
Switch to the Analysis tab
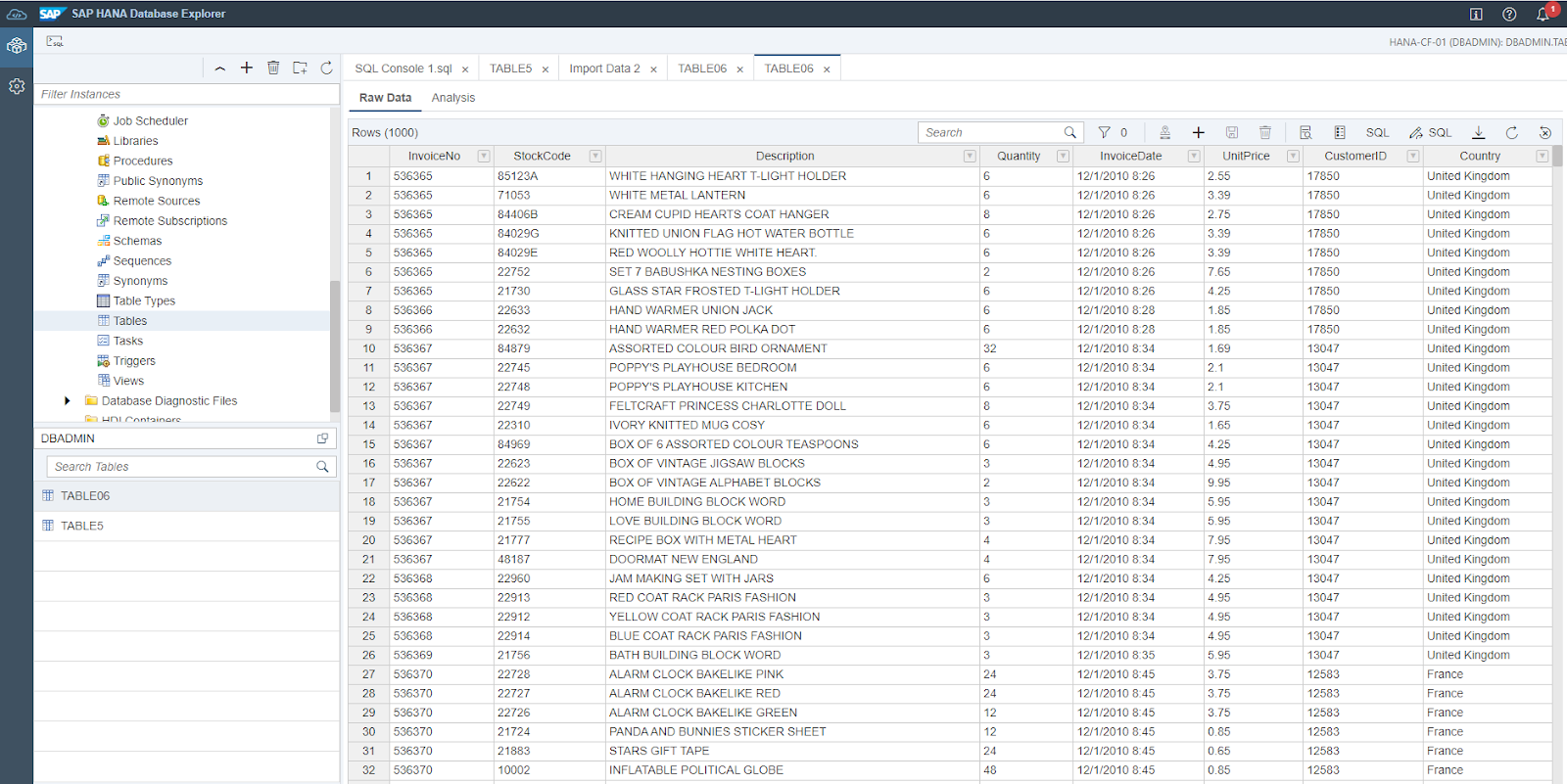point(452,98)
